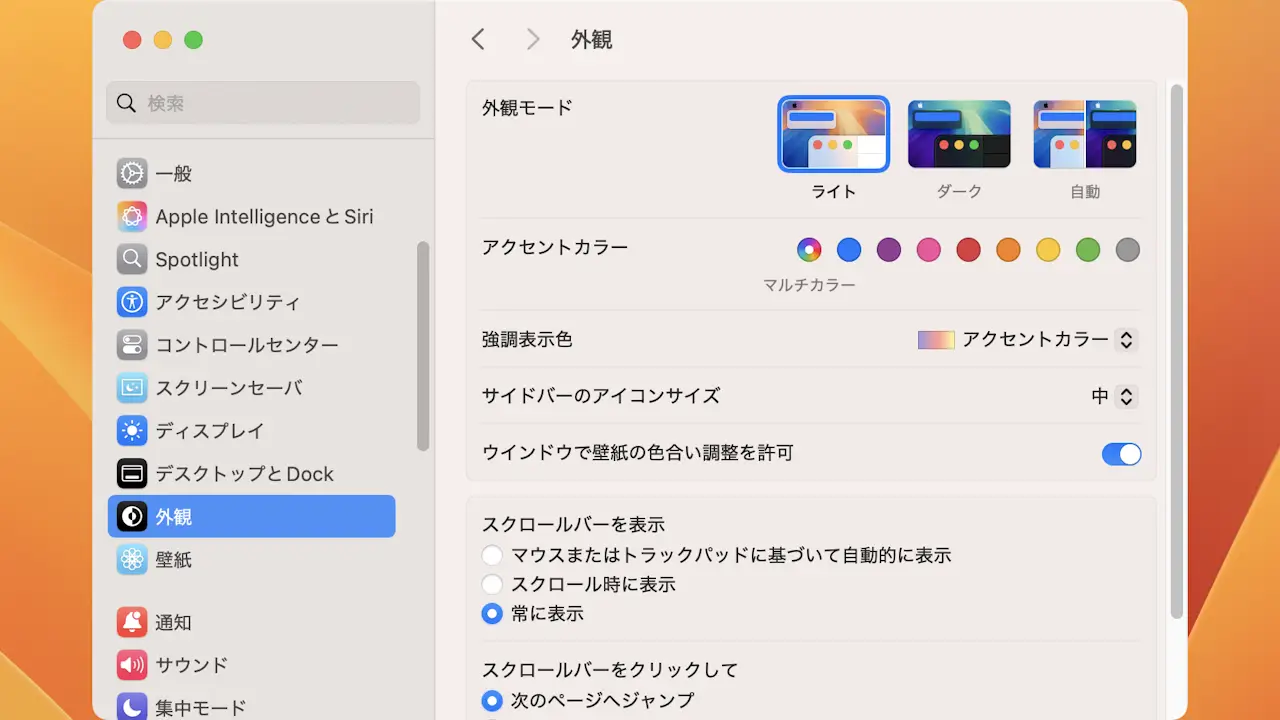Open サイドバーのアイコンサイズ dropdown
The height and width of the screenshot is (720, 1280).
click(1114, 397)
